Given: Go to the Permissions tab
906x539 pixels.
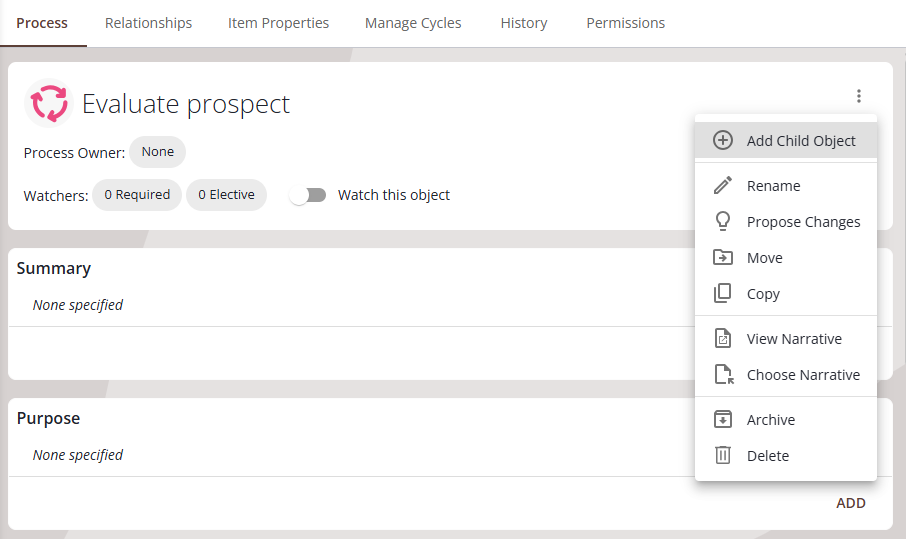Looking at the screenshot, I should click(x=625, y=23).
